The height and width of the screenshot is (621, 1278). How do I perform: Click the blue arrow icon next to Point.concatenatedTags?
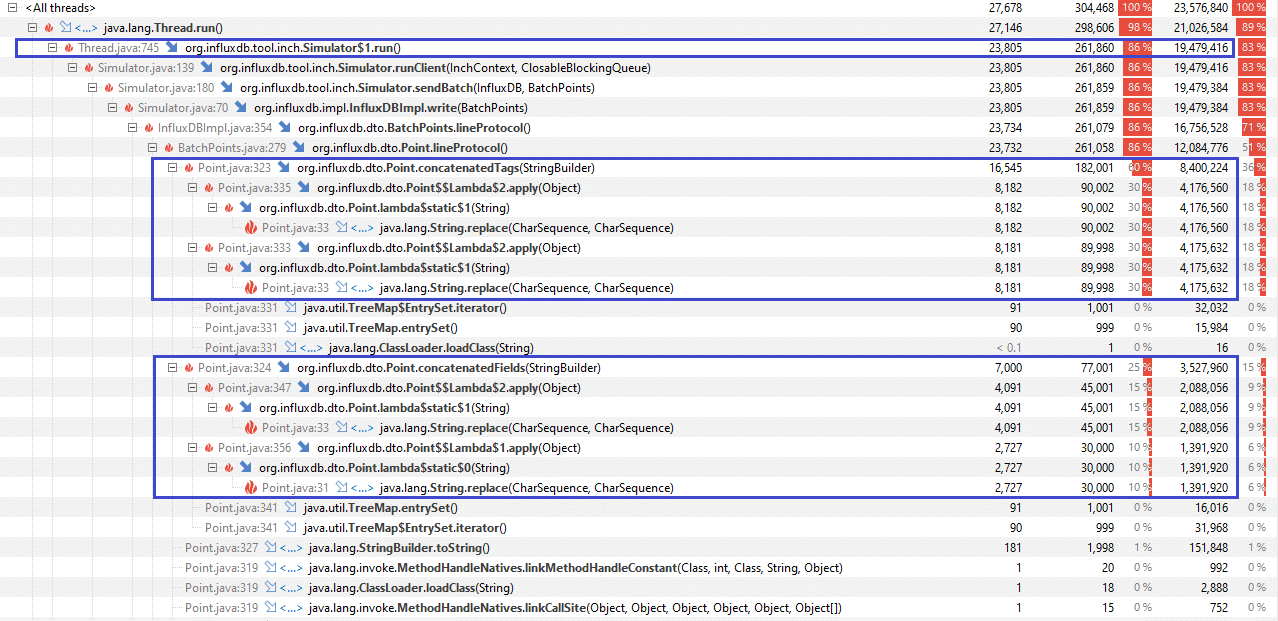283,167
